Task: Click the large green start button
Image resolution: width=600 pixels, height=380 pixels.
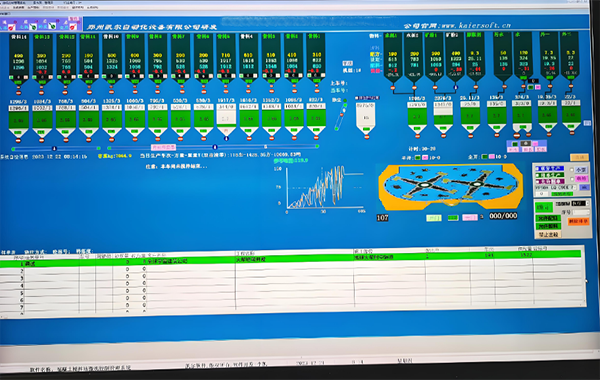Action: click(544, 207)
